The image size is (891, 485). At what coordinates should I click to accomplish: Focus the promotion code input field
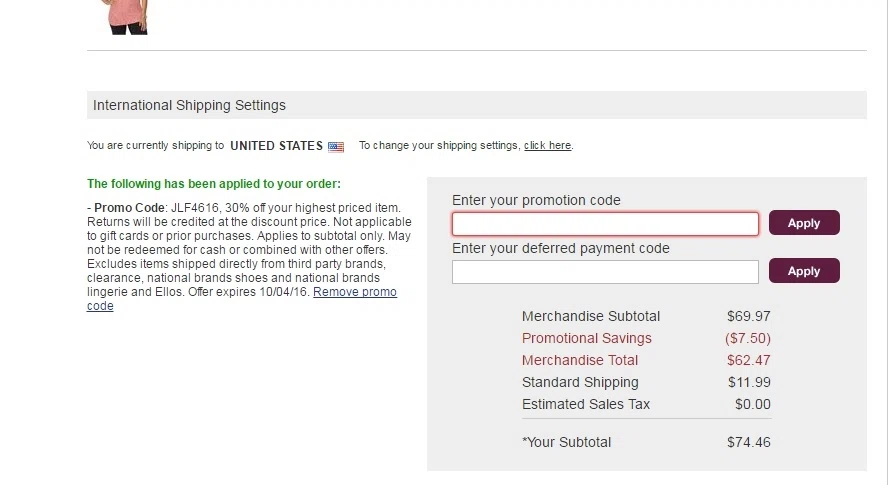coord(605,224)
